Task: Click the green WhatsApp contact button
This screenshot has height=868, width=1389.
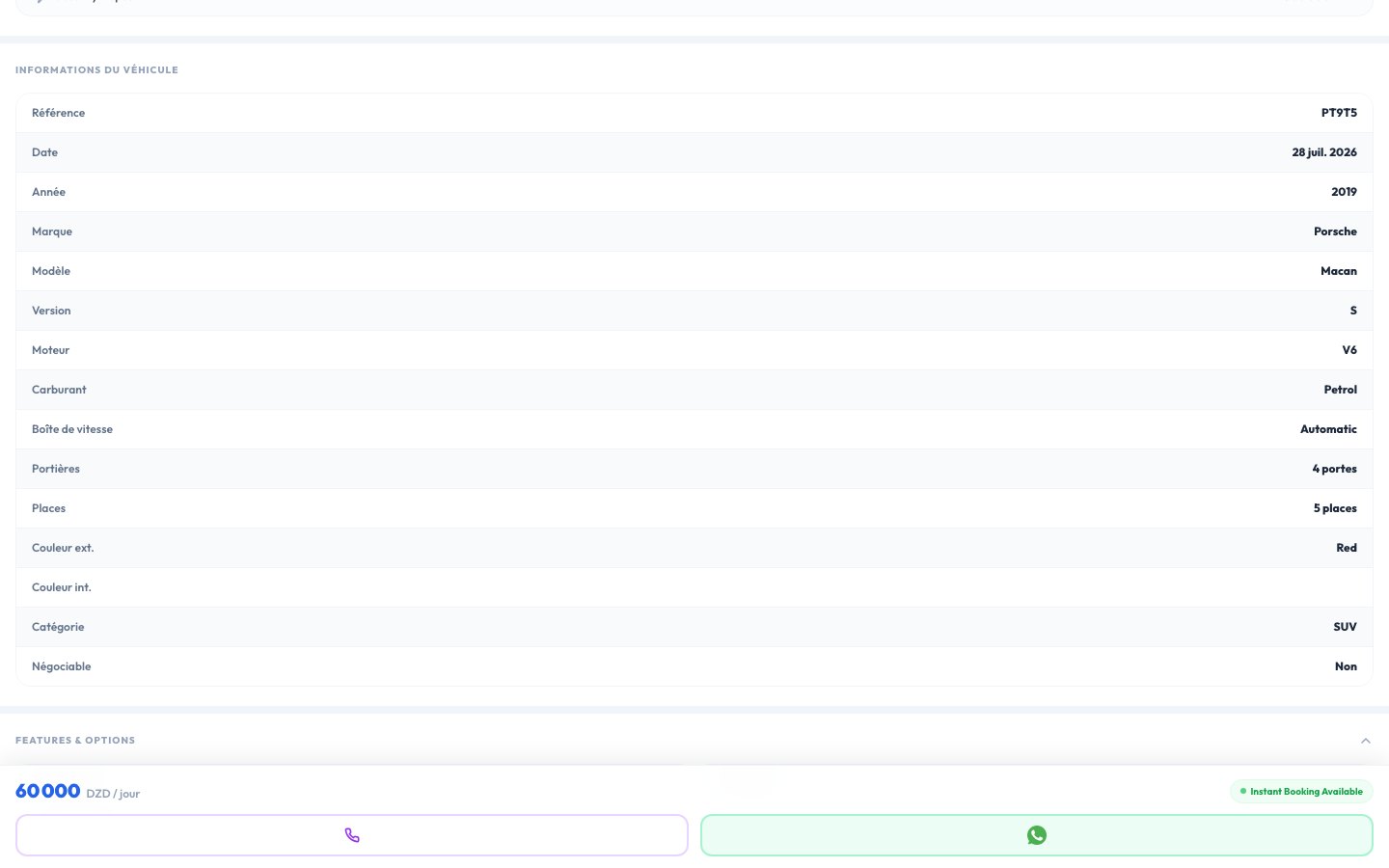Action: pyautogui.click(x=1037, y=835)
